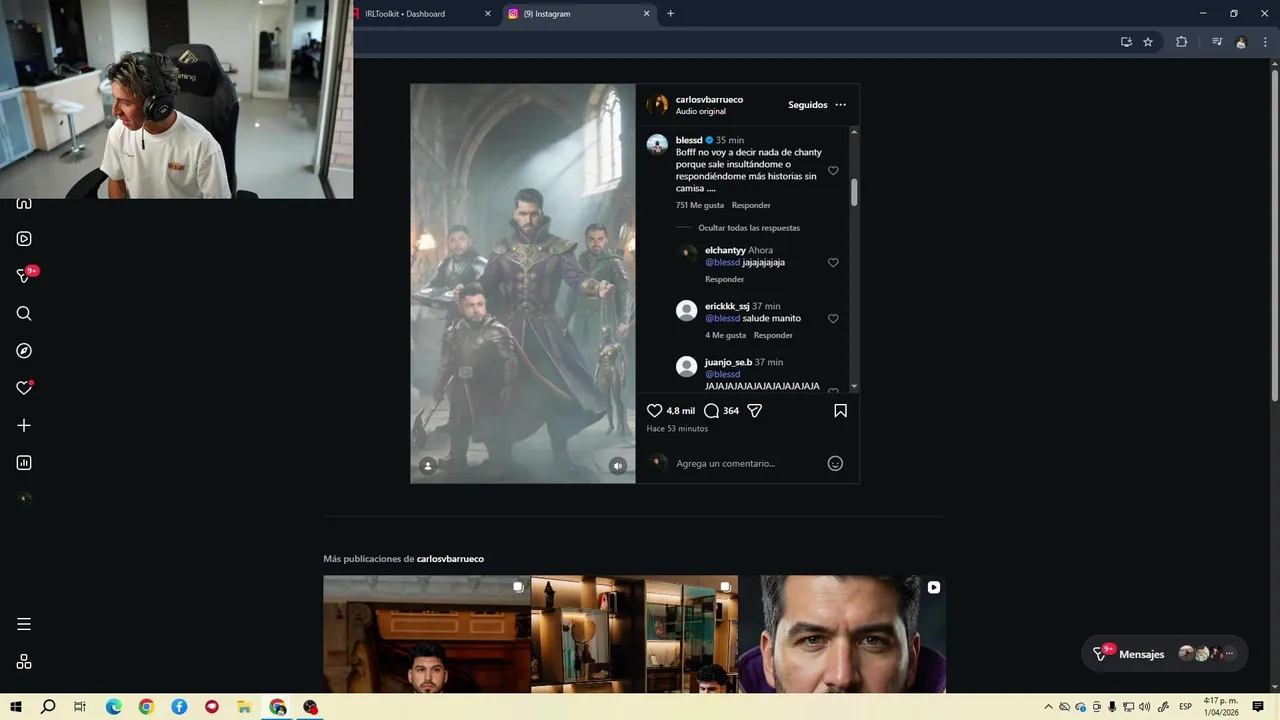Reply to blessd's comment

click(x=751, y=205)
